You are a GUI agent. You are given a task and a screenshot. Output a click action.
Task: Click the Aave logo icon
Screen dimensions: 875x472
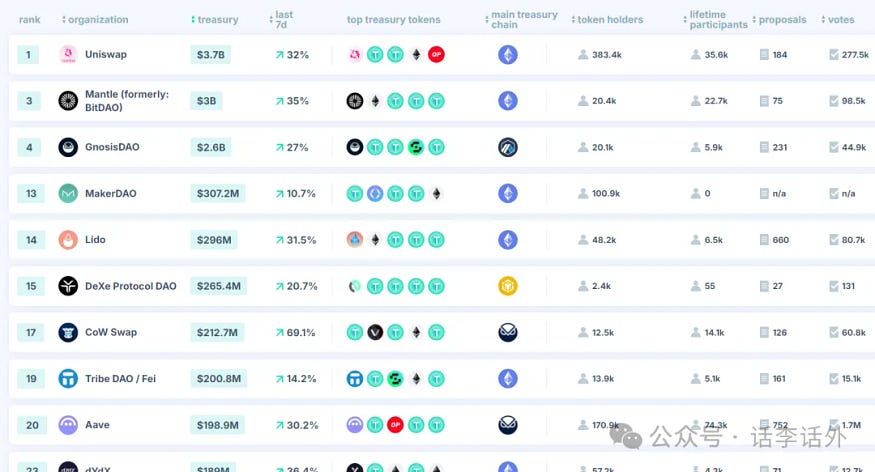[68, 425]
